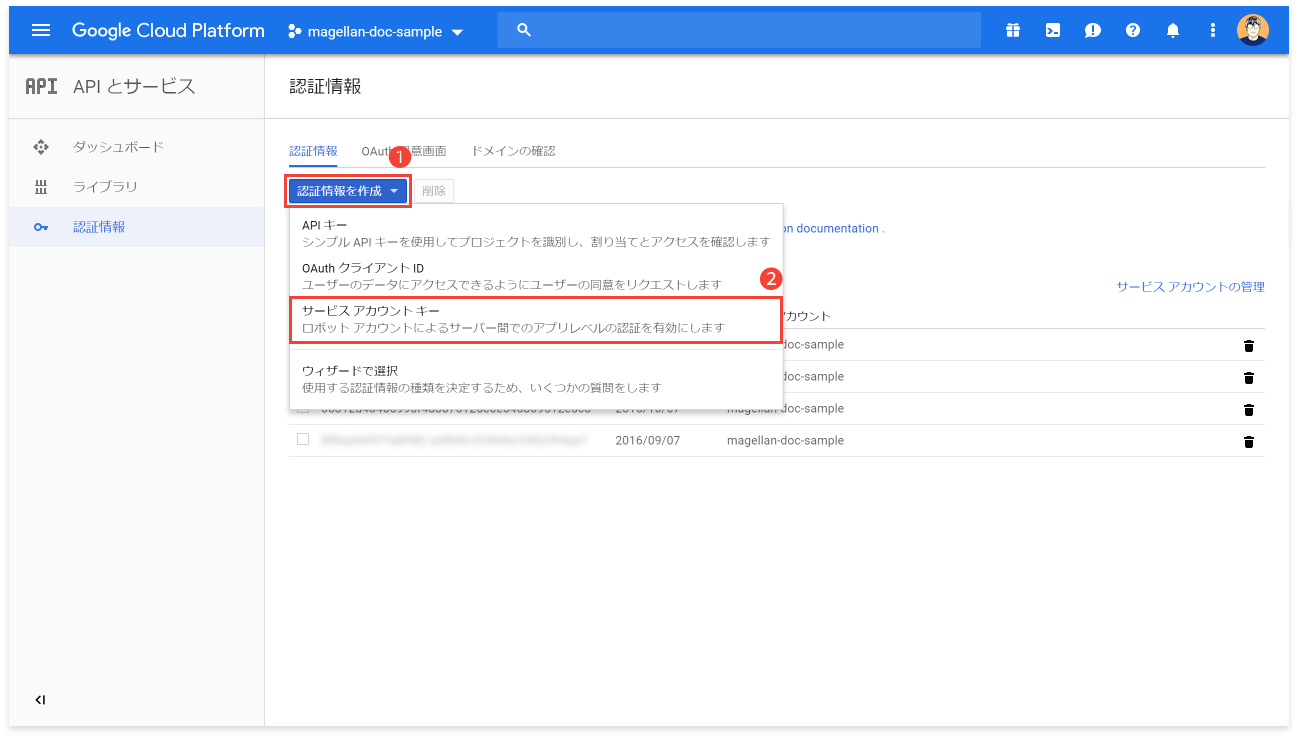The width and height of the screenshot is (1298, 738).
Task: Delete the 2016/09/07 key with trash icon
Action: 1248,442
